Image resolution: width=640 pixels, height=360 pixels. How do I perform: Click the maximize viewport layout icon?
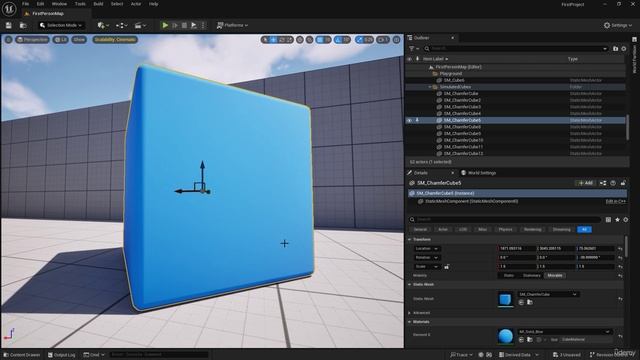click(x=396, y=40)
